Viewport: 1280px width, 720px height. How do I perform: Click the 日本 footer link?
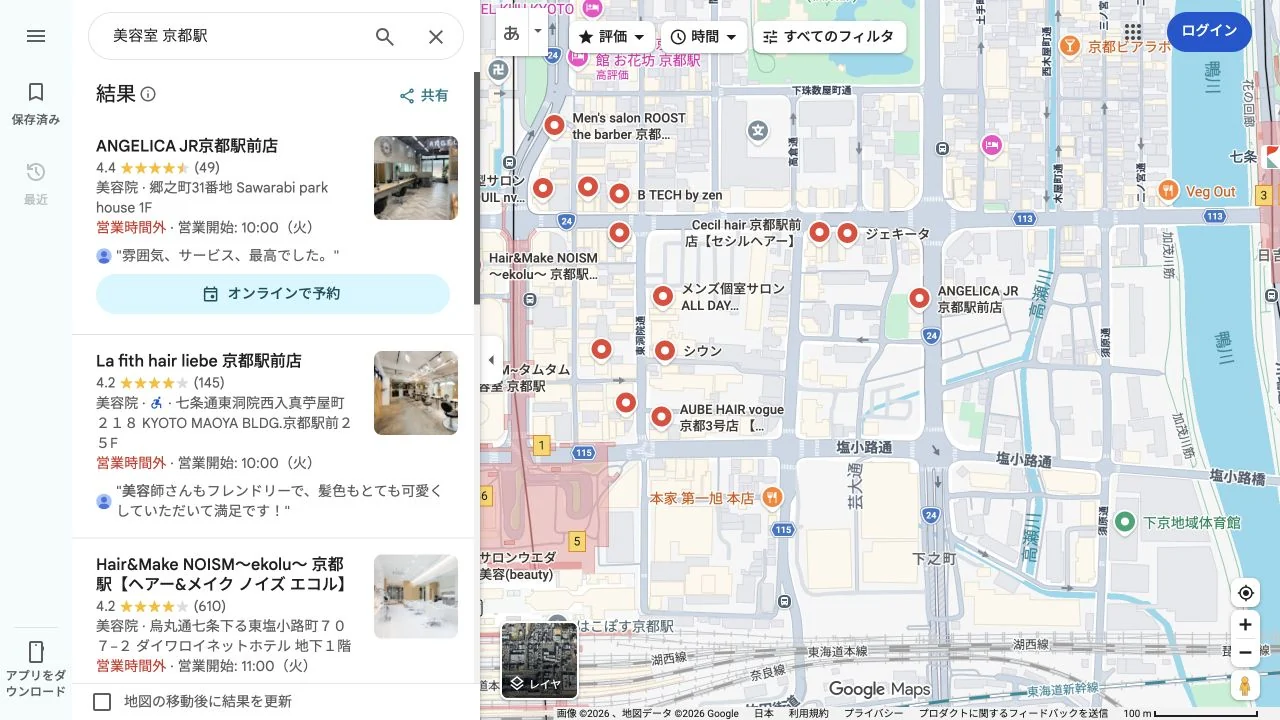(x=764, y=713)
